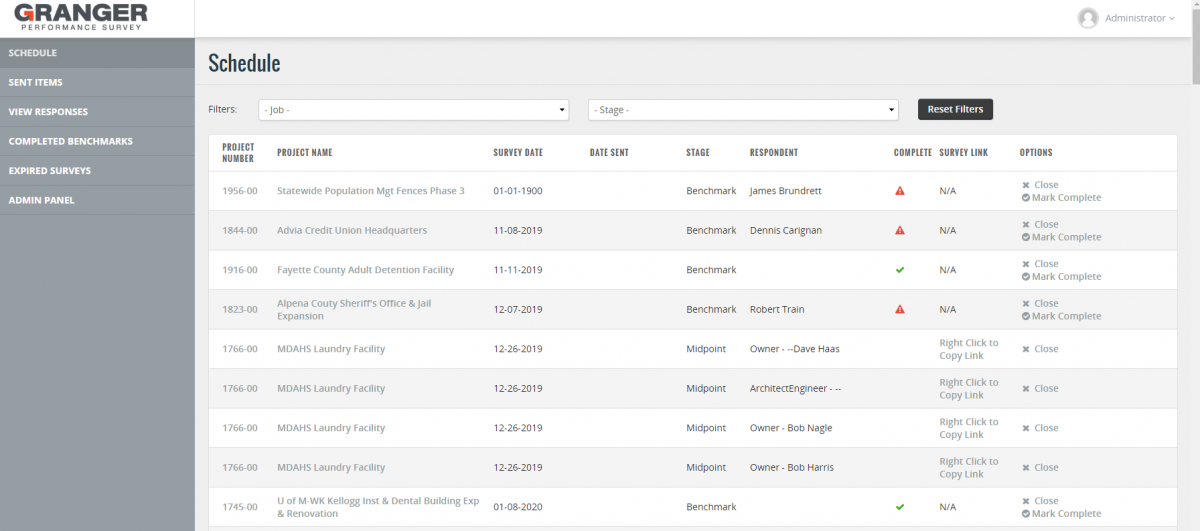Close the Dave Haas Midpoint survey
Viewport: 1200px width, 531px height.
tap(1040, 349)
